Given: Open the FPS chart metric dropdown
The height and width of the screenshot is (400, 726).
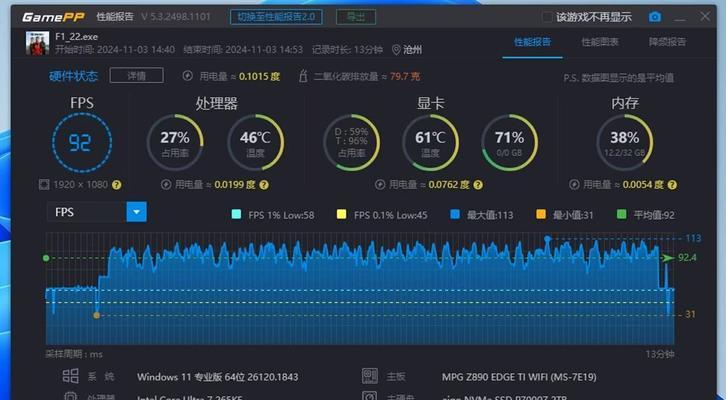Looking at the screenshot, I should [x=137, y=212].
